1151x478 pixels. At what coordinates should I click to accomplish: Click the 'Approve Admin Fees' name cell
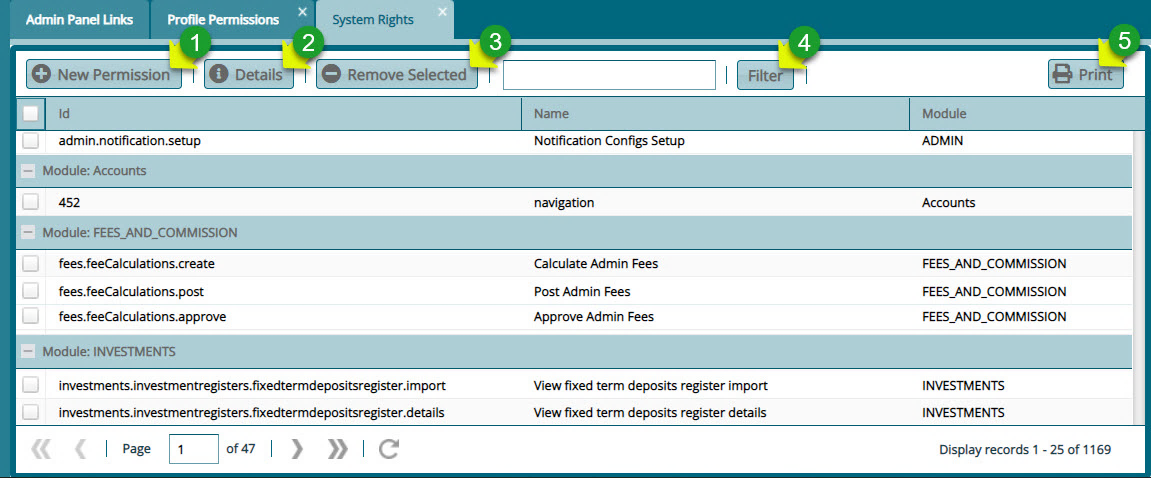click(x=594, y=316)
